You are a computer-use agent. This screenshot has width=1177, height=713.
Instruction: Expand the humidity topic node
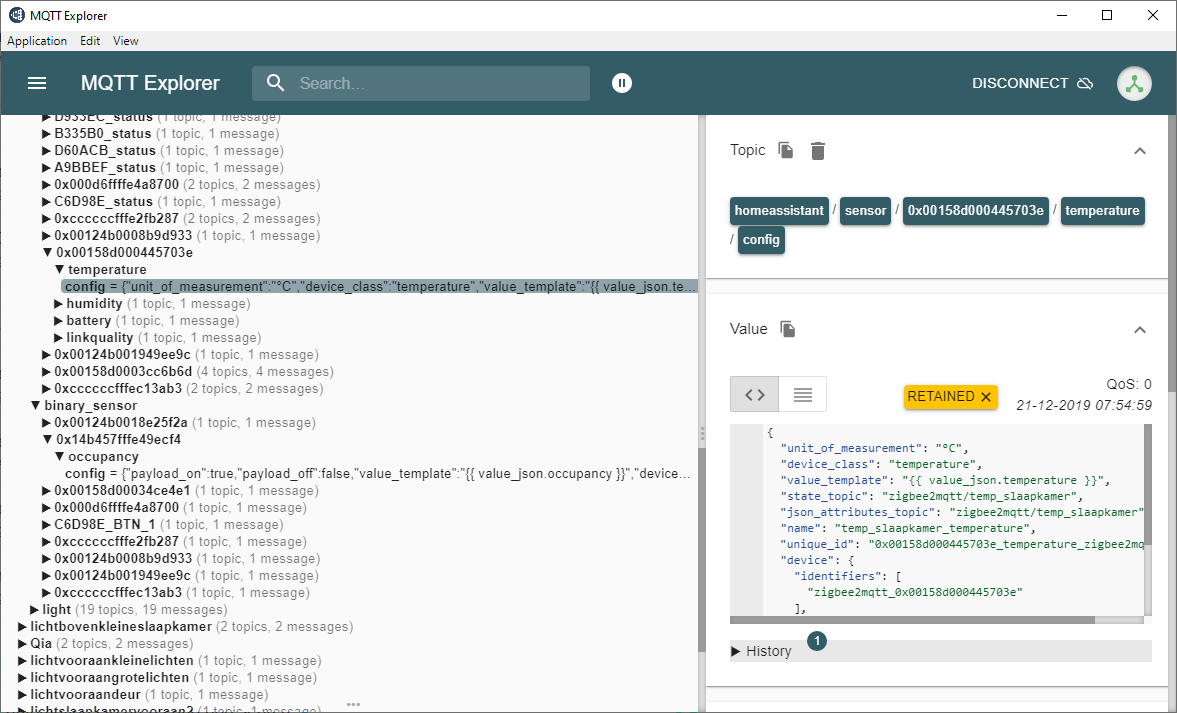pos(58,303)
